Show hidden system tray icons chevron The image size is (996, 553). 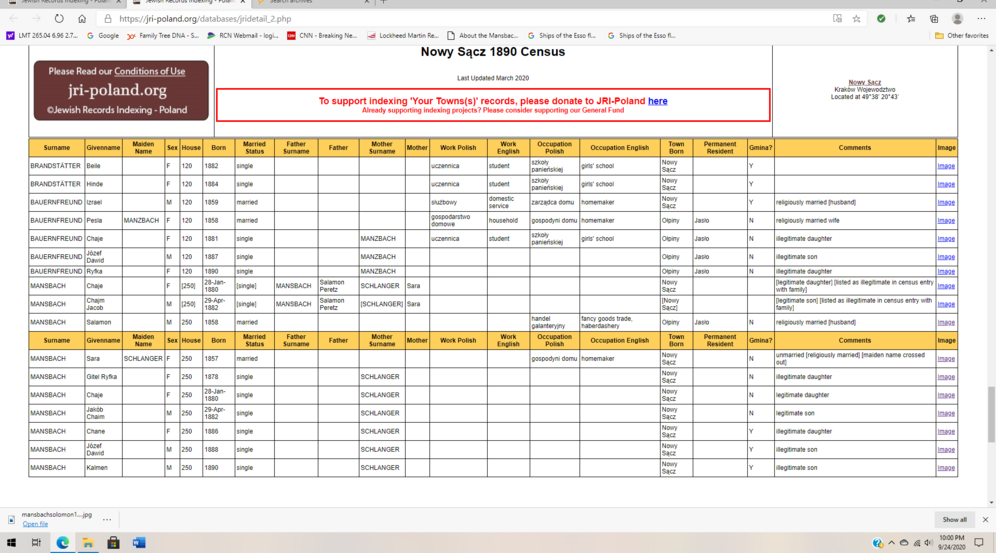[891, 543]
